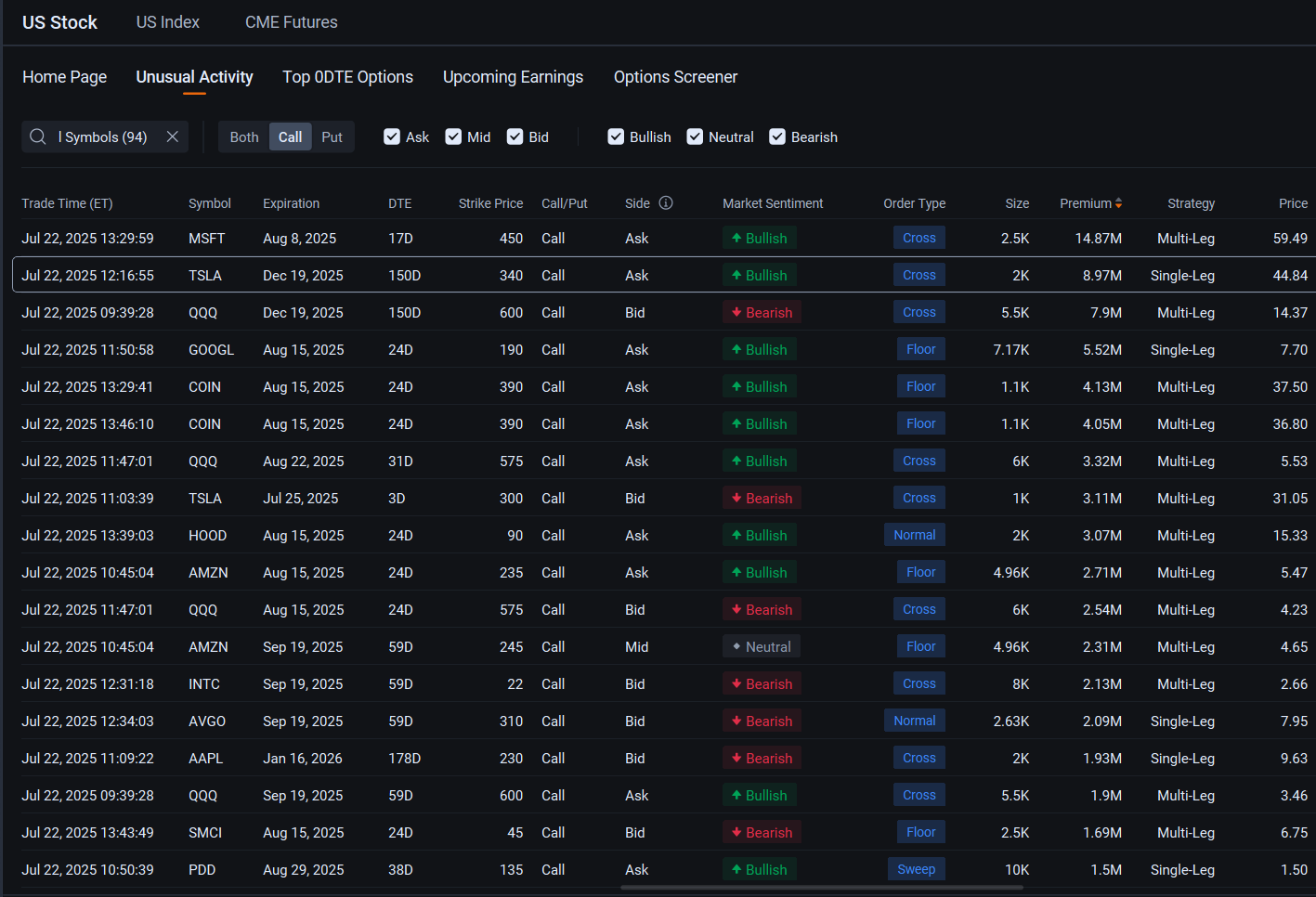Open the CME Futures tab
1316x897 pixels.
tap(291, 21)
